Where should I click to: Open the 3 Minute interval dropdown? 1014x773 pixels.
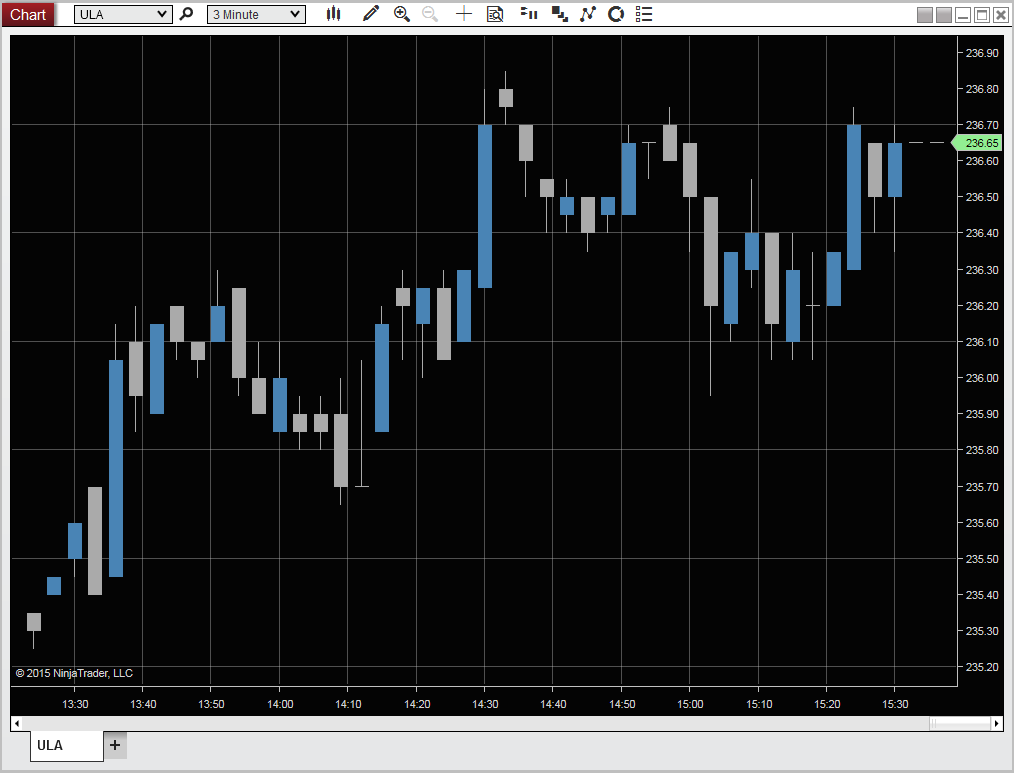click(256, 14)
